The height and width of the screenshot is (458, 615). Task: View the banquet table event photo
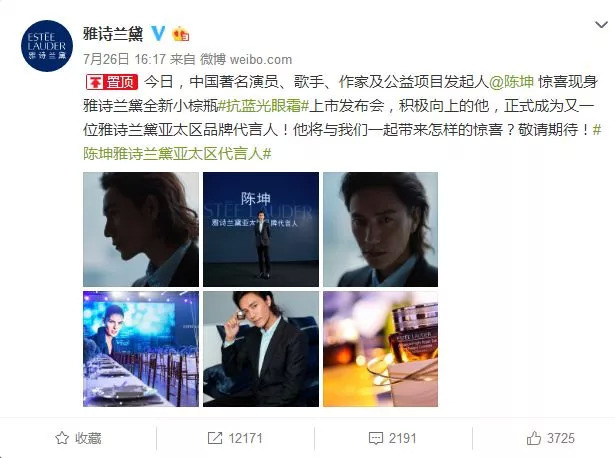click(141, 349)
